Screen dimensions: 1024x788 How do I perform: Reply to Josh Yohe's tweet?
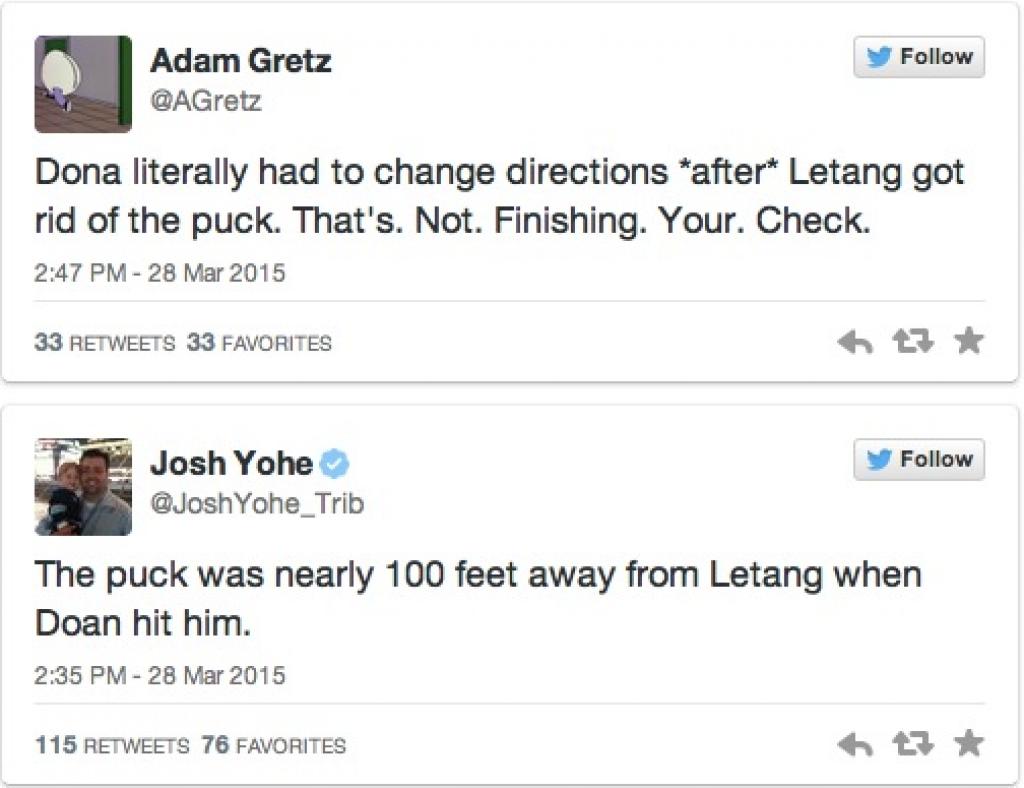(x=855, y=745)
